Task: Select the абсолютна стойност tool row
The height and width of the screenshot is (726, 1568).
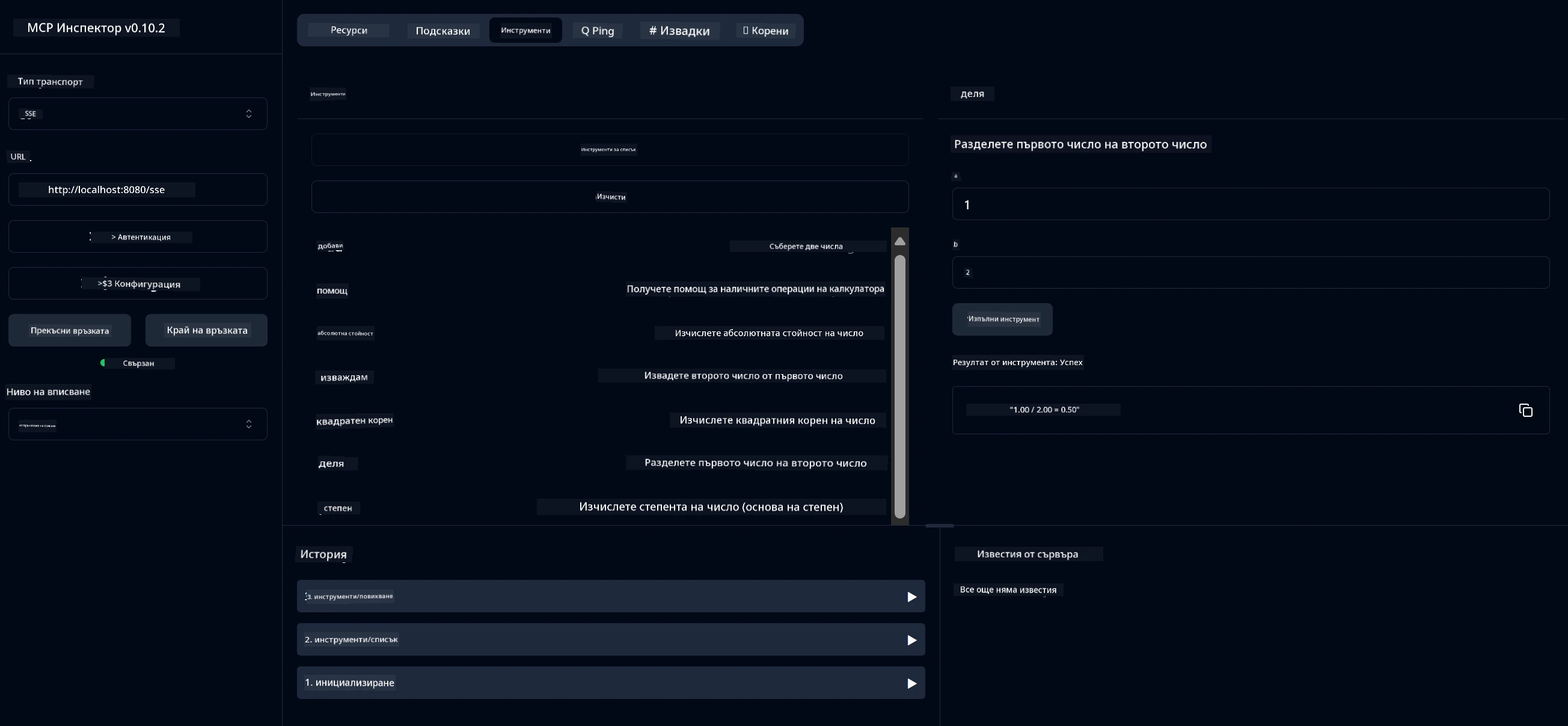Action: point(601,333)
